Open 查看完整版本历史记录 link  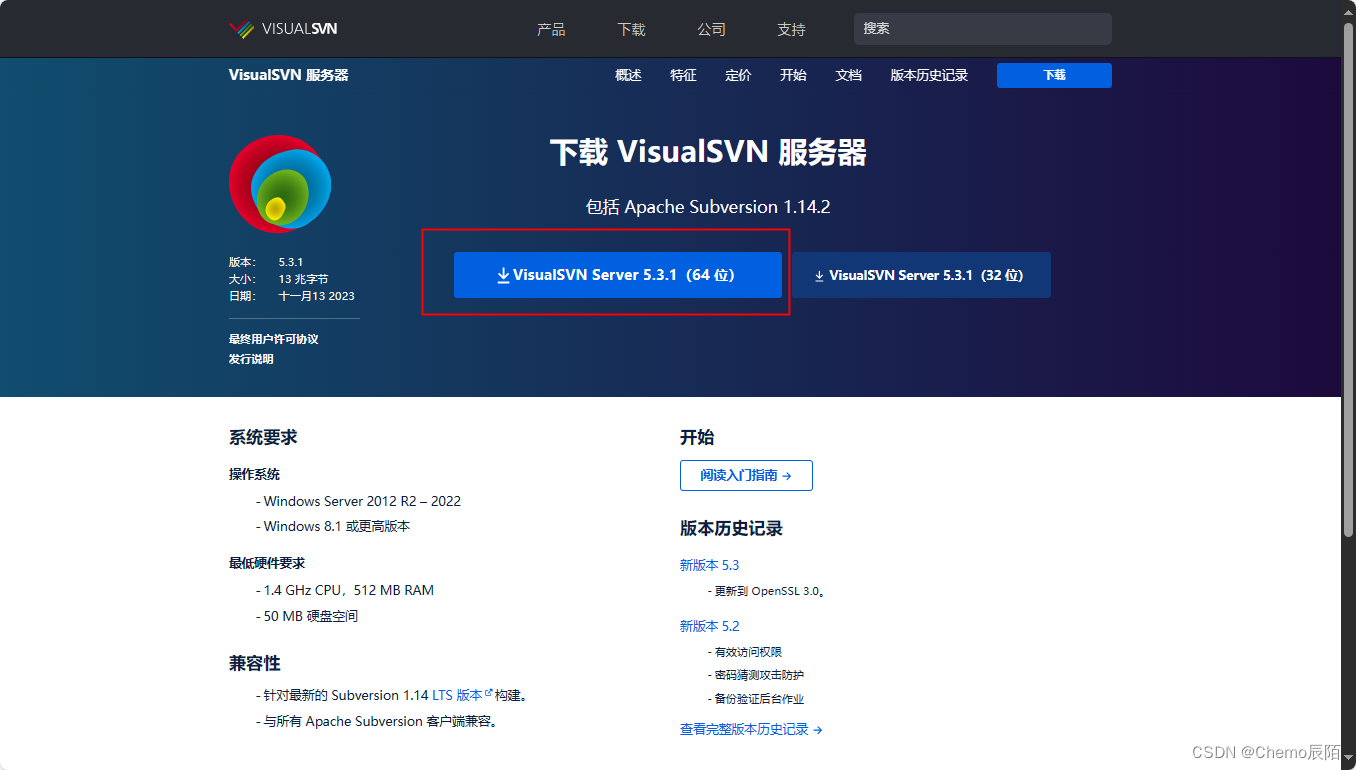751,729
